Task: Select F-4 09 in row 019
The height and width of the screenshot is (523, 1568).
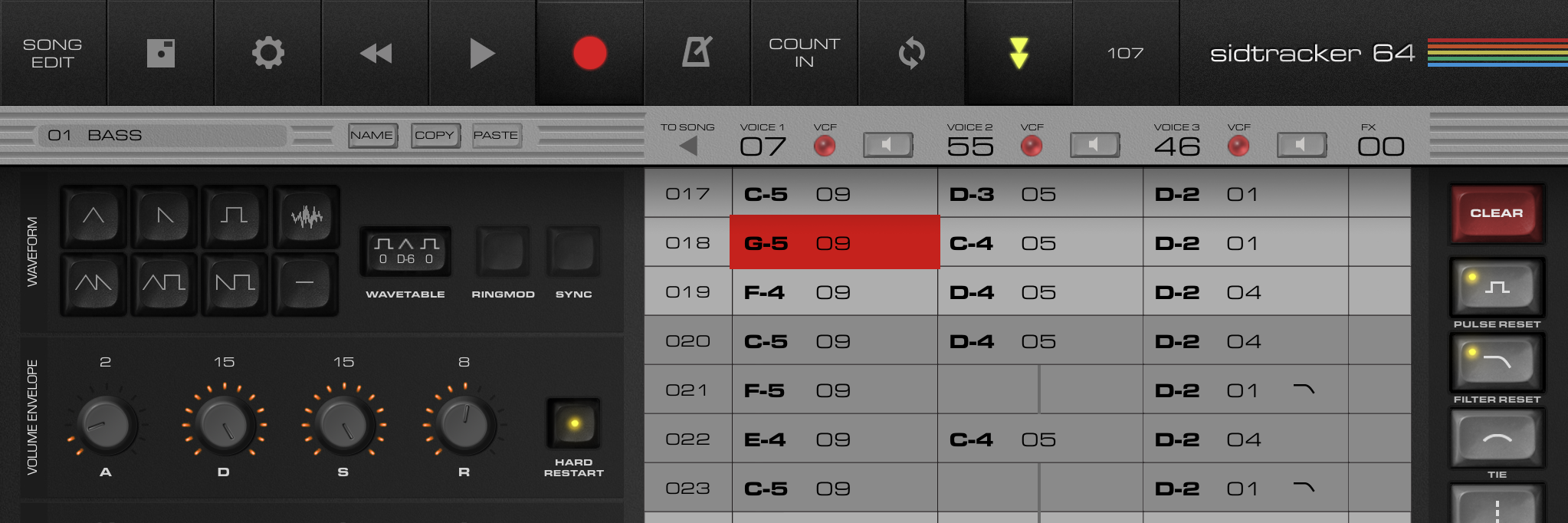Action: pyautogui.click(x=835, y=292)
